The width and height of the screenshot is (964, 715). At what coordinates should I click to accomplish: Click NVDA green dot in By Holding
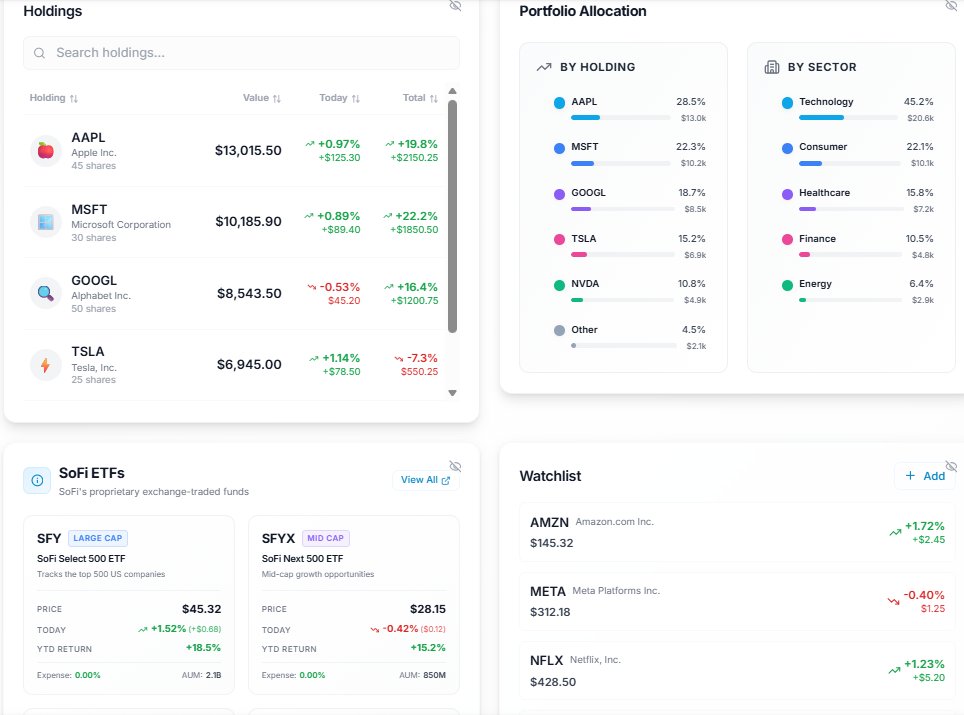point(559,285)
